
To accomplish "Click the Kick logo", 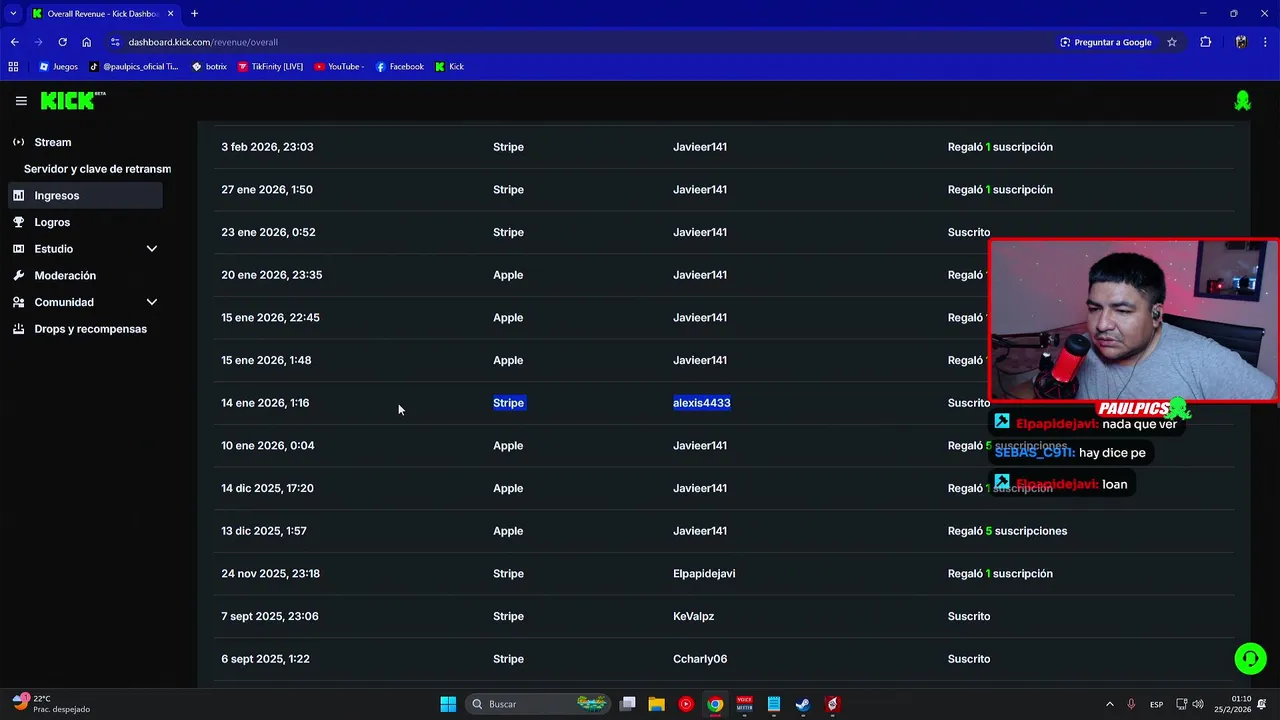I will click(72, 101).
